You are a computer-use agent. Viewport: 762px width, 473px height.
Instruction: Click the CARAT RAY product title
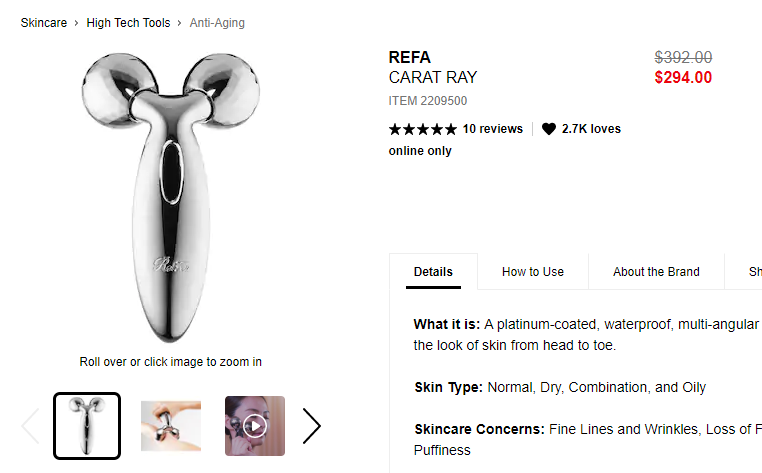(433, 78)
